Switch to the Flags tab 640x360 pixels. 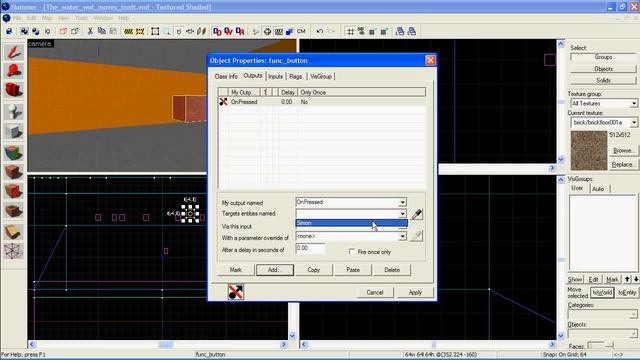[296, 76]
